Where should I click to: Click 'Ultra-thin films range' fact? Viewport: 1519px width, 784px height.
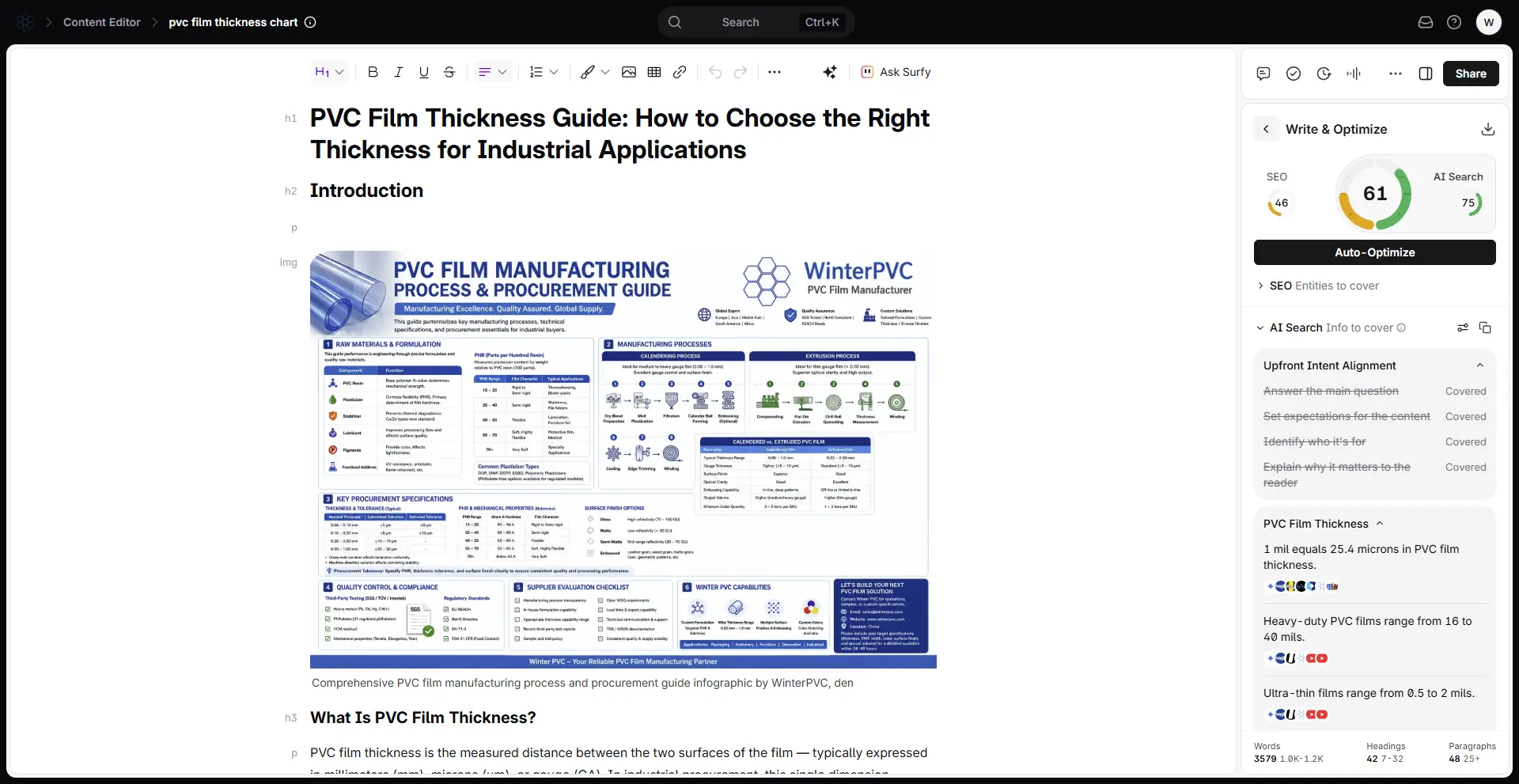[1369, 693]
